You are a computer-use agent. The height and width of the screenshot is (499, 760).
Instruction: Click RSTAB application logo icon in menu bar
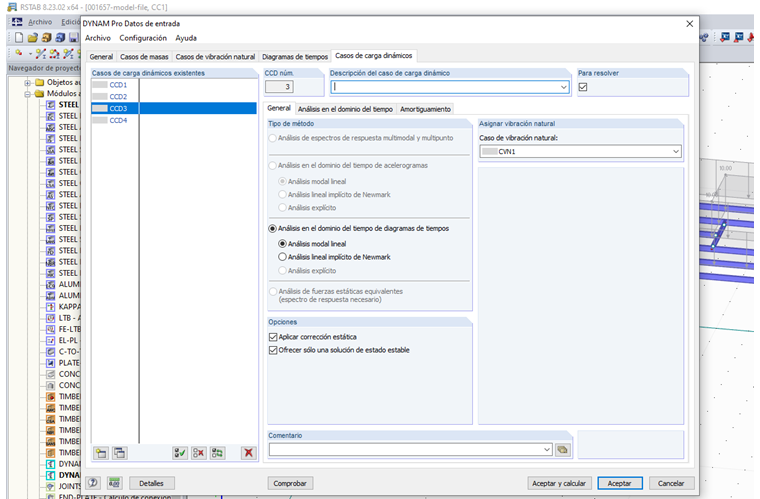click(x=17, y=22)
